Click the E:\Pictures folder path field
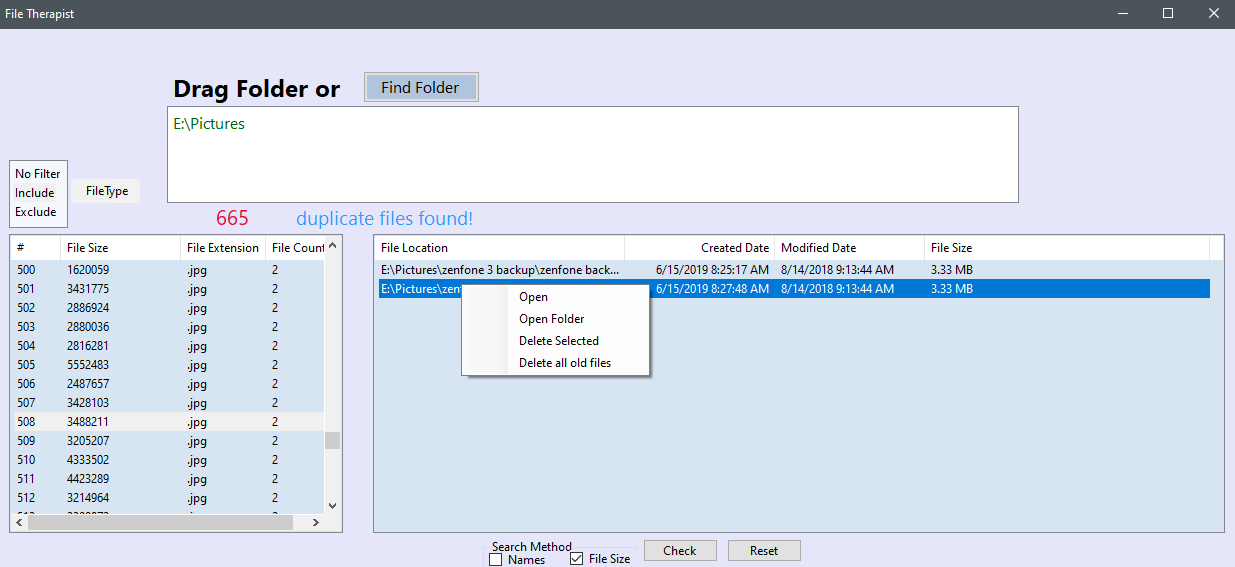This screenshot has height=567, width=1235. 592,154
